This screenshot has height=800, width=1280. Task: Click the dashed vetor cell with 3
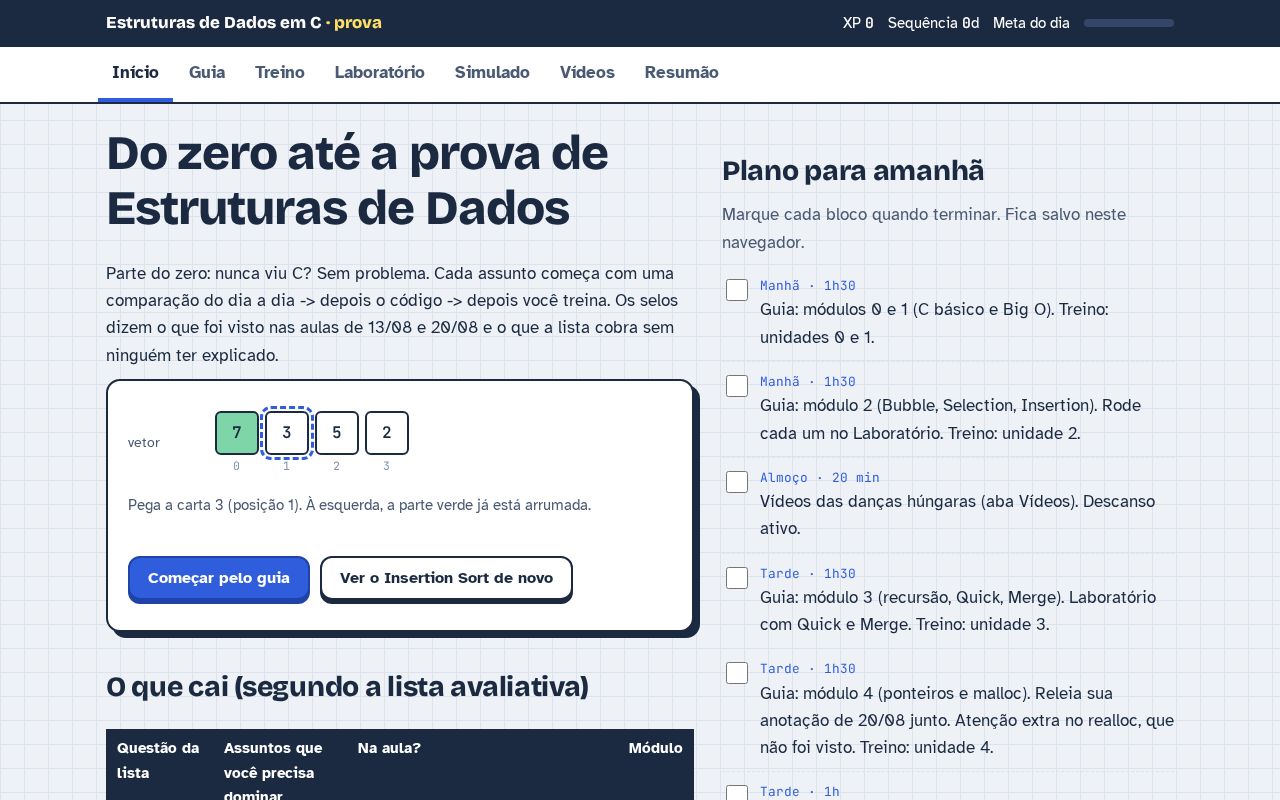coord(287,433)
